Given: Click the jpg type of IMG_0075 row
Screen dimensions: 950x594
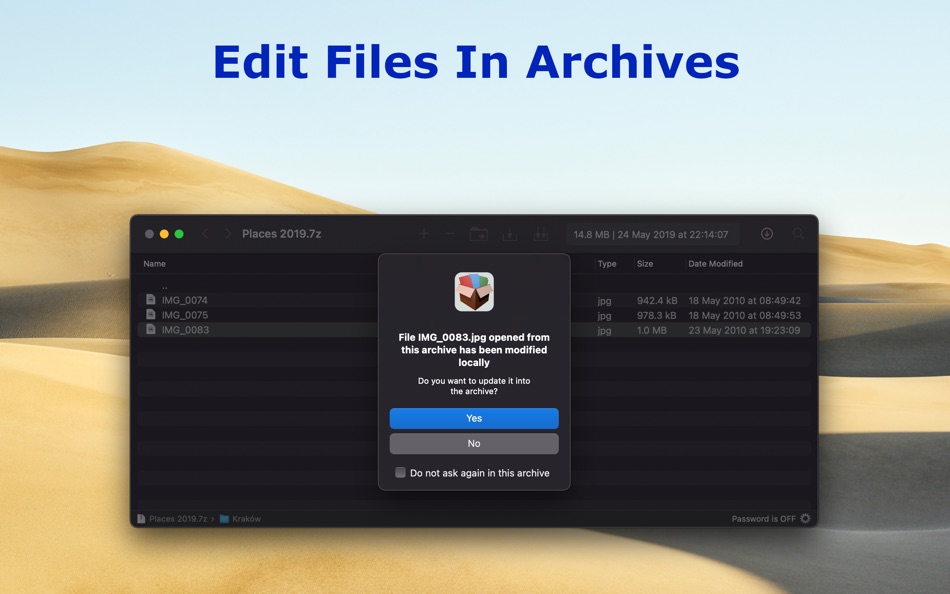Looking at the screenshot, I should coord(604,316).
